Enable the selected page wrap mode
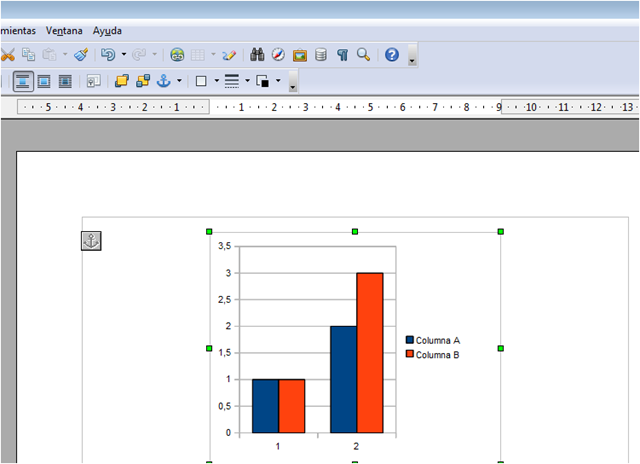 [x=22, y=81]
